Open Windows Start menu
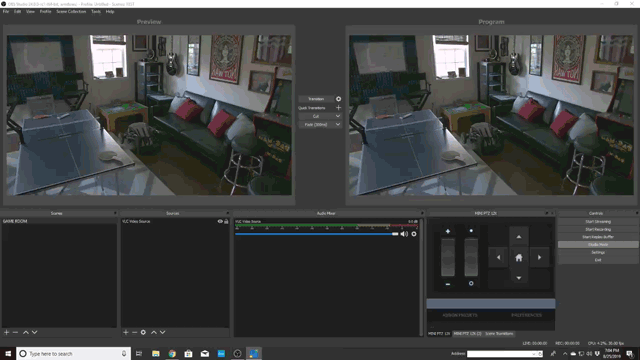Image resolution: width=640 pixels, height=360 pixels. [8, 353]
